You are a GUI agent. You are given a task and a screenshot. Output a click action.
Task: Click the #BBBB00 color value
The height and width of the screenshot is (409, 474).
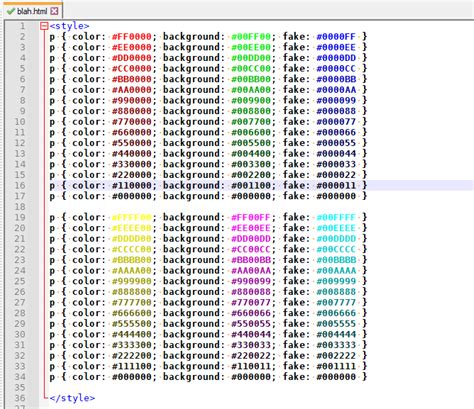point(132,260)
